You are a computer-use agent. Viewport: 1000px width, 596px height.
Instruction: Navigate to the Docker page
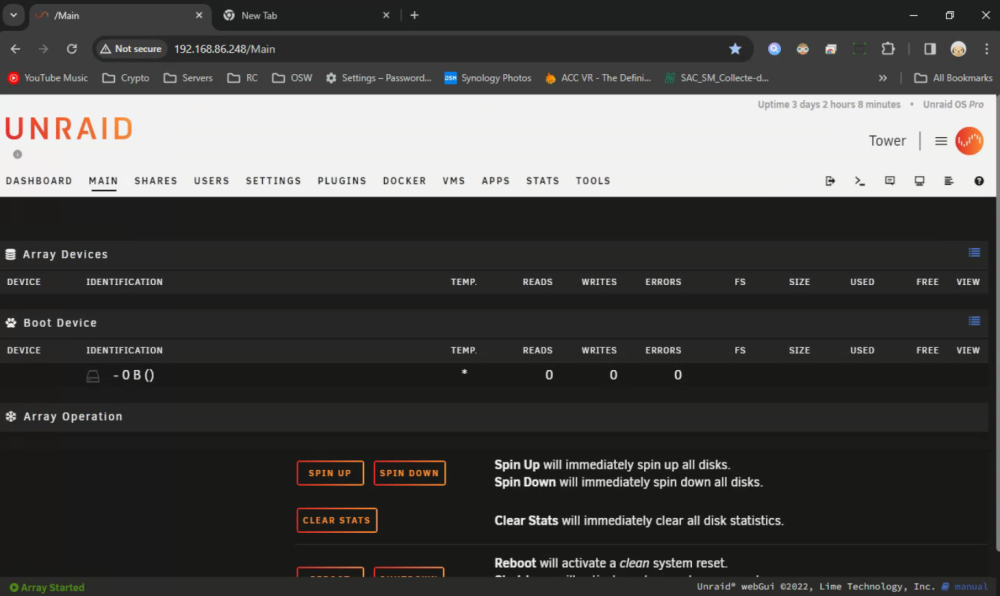coord(404,181)
